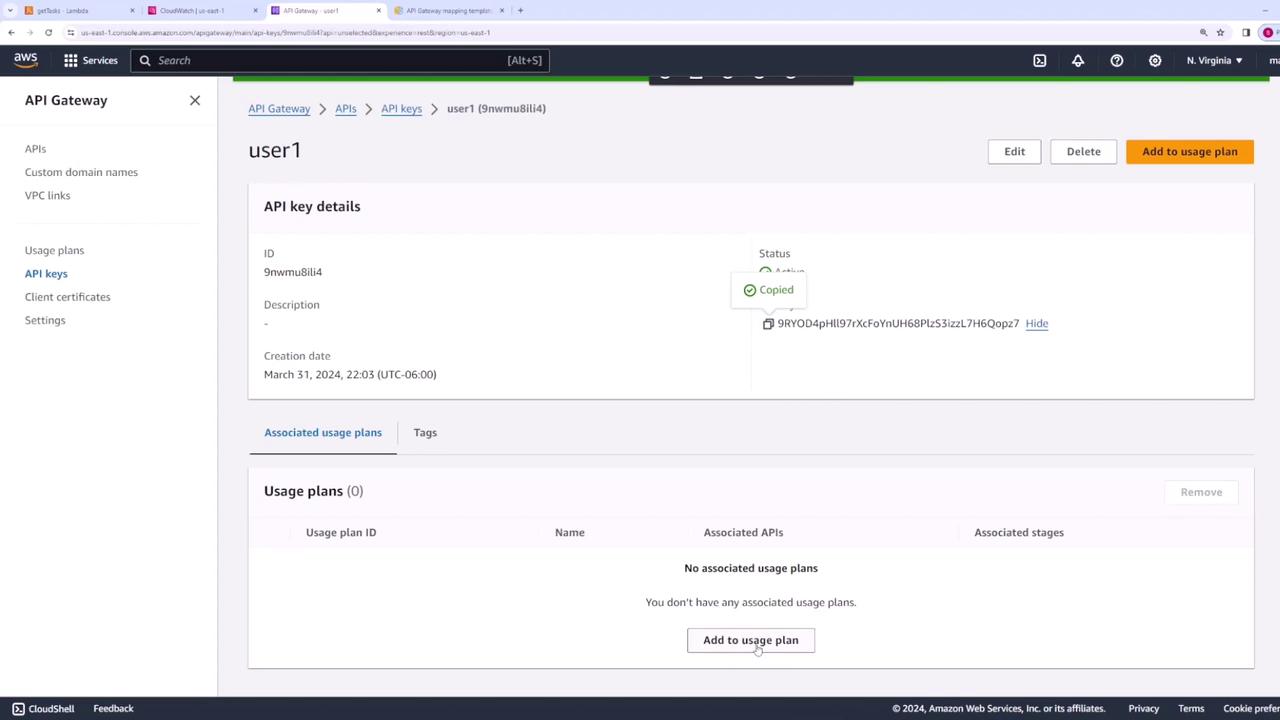
Task: Open the Feedback link in the footer
Action: pos(113,709)
